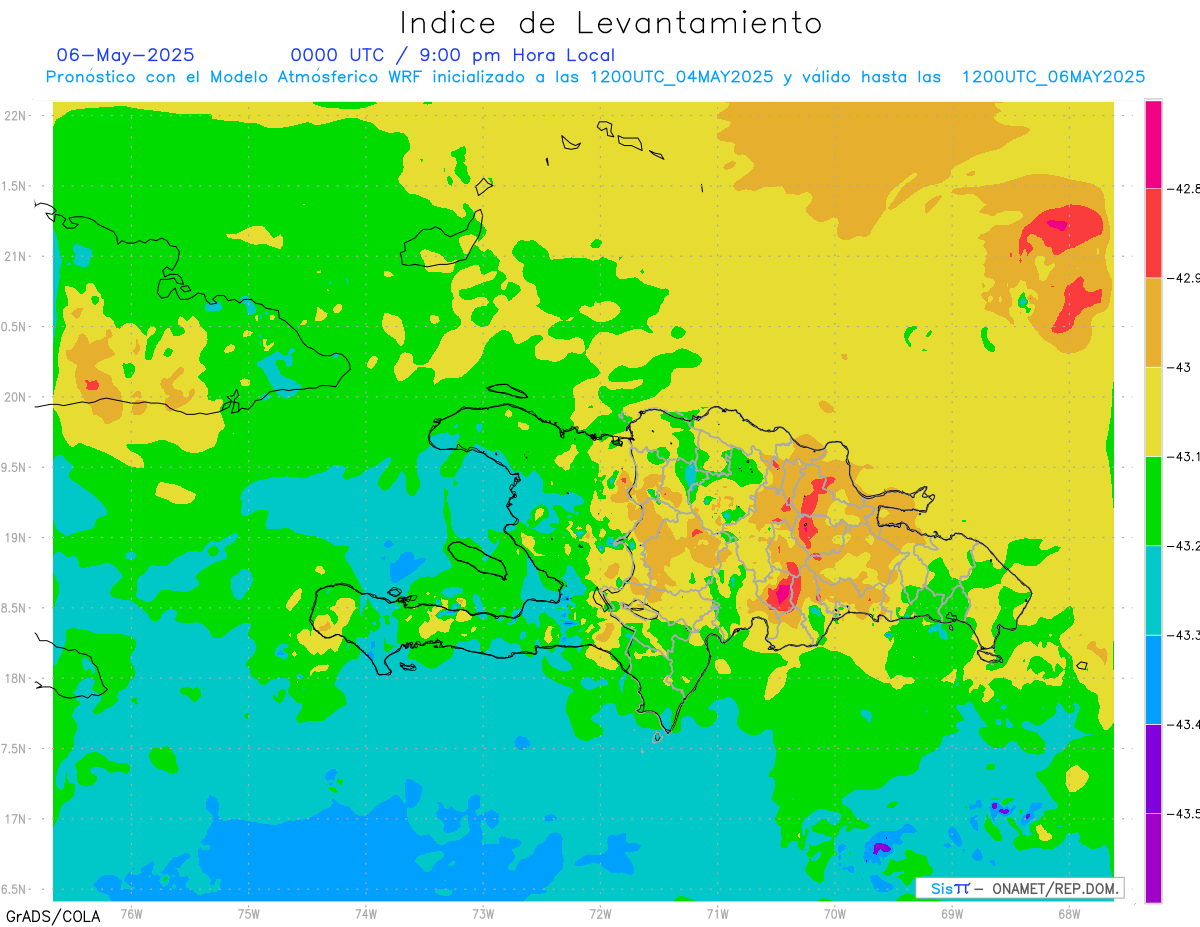Screen dimensions: 1200x927
Task: Click the legend segment between -43.4 and -43.5
Action: (x=1153, y=769)
